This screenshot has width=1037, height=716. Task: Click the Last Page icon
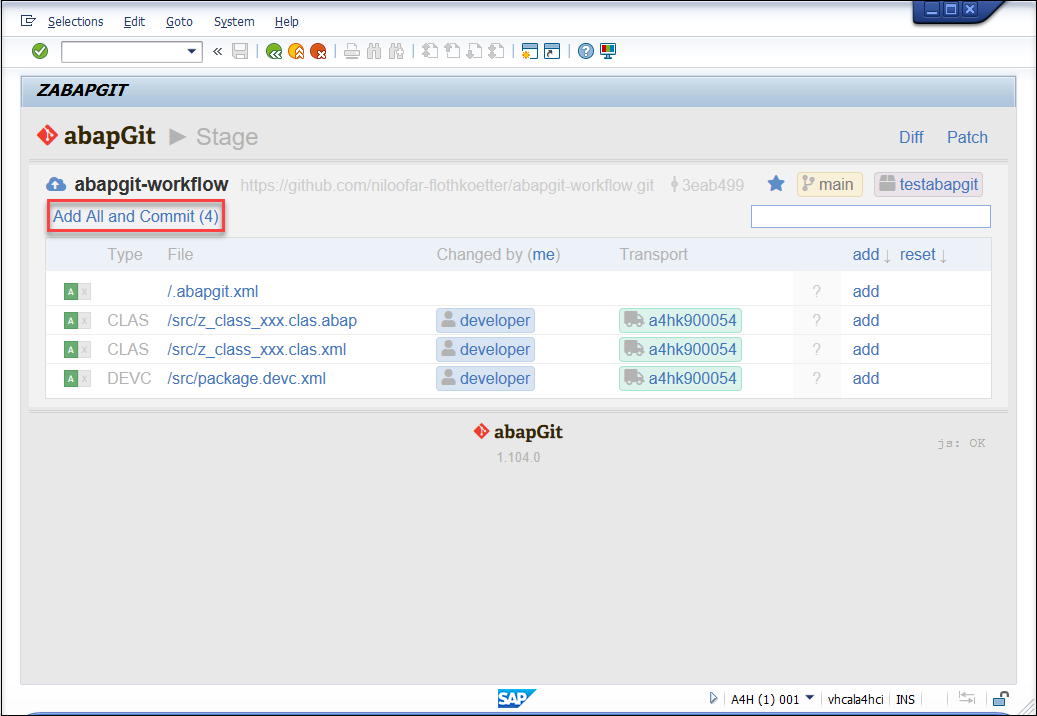[x=496, y=52]
